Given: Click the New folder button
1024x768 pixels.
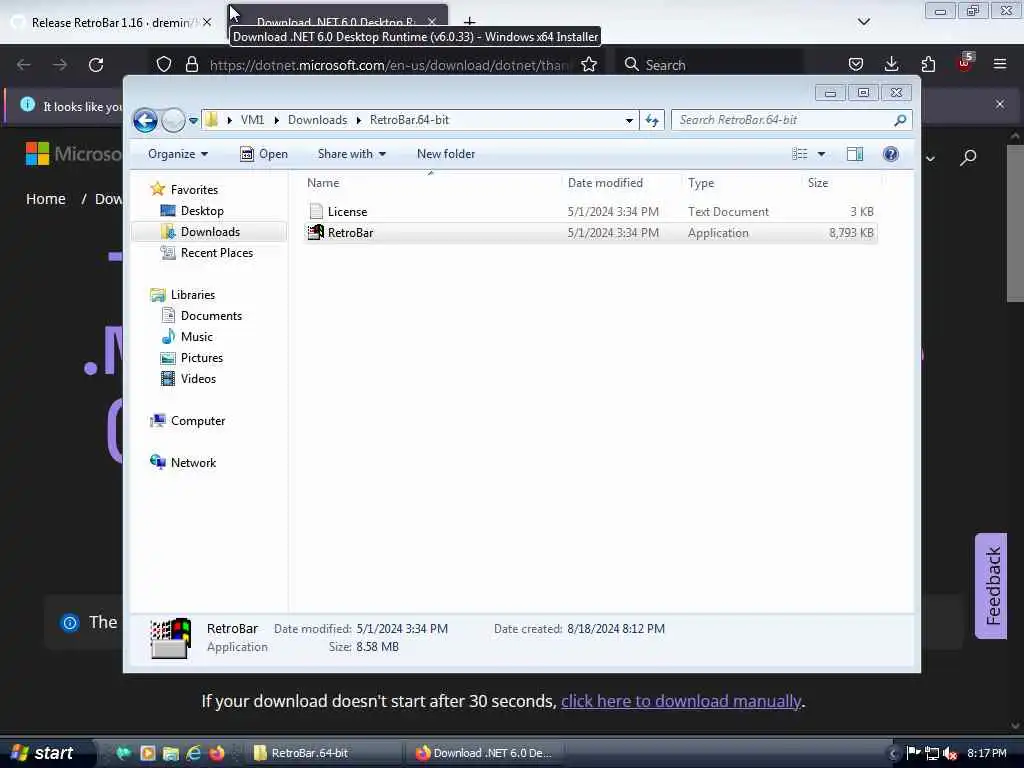Looking at the screenshot, I should tap(446, 154).
